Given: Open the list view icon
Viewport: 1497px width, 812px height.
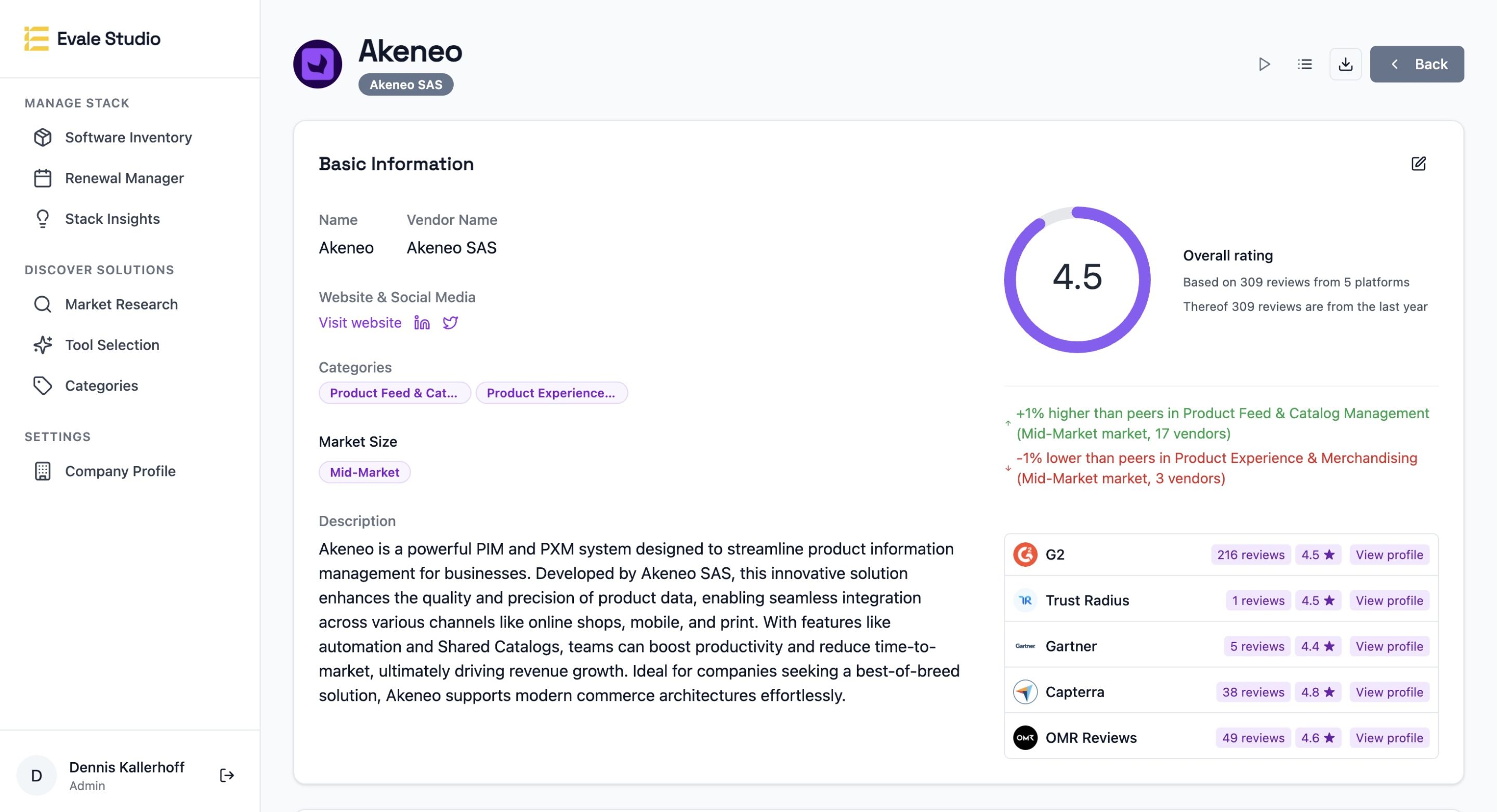Looking at the screenshot, I should coord(1305,64).
